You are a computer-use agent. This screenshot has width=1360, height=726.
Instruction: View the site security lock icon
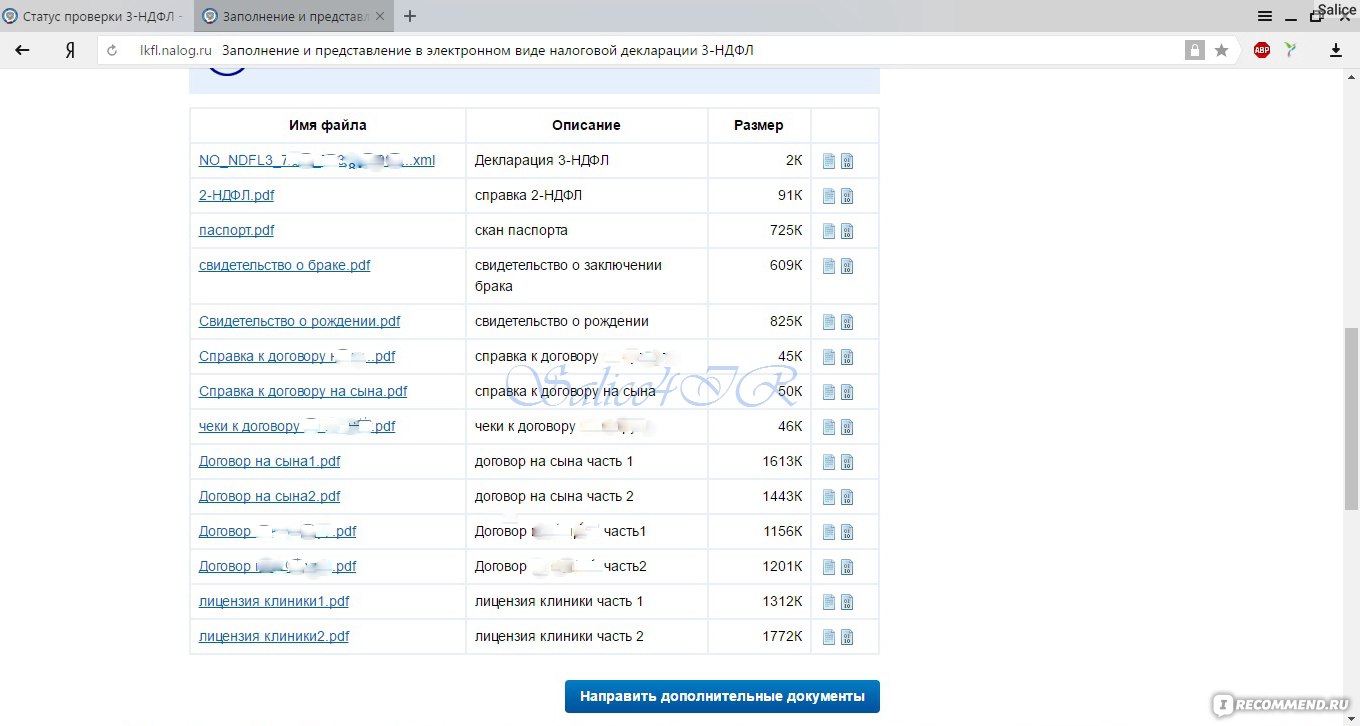[x=1194, y=50]
